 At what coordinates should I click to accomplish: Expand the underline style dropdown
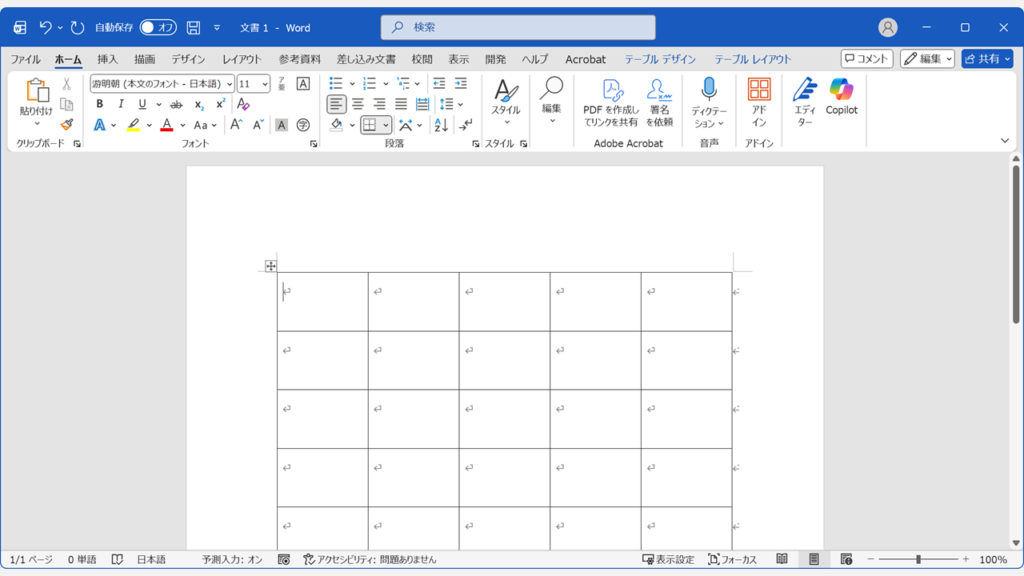(x=158, y=104)
